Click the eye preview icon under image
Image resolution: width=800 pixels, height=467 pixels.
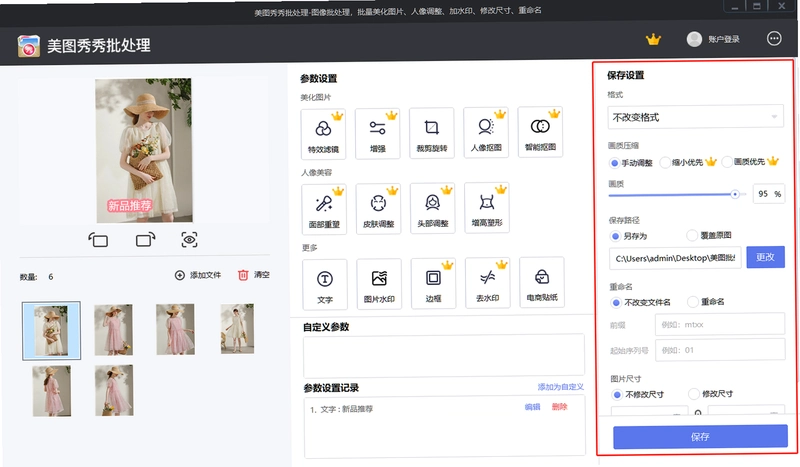click(x=189, y=239)
